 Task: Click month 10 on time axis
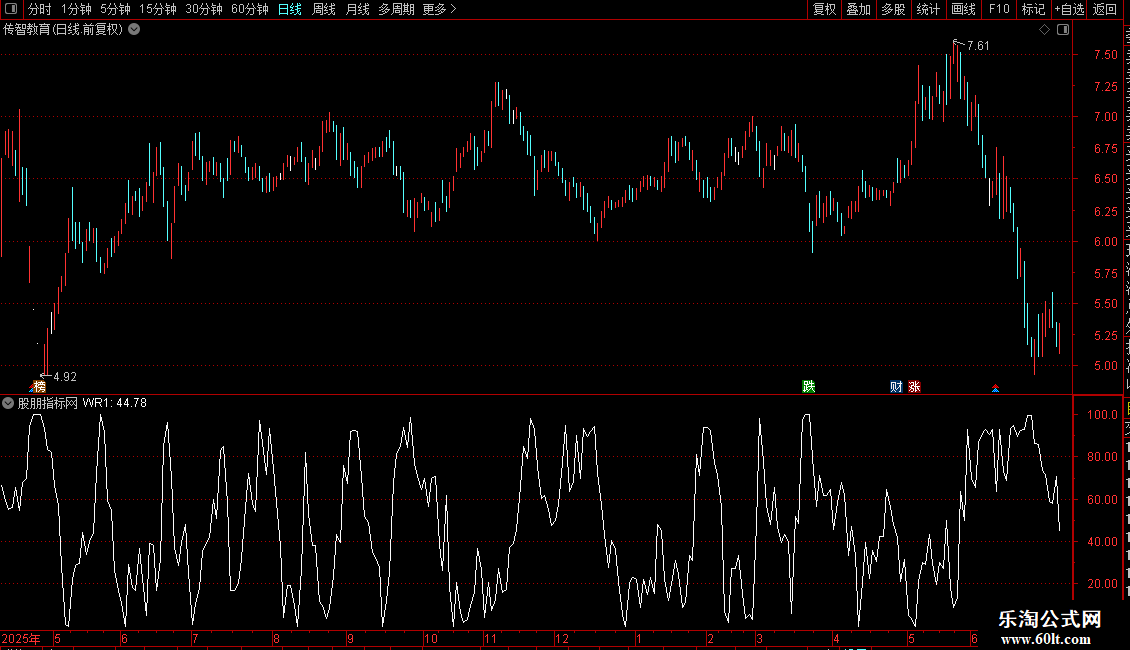coord(430,638)
